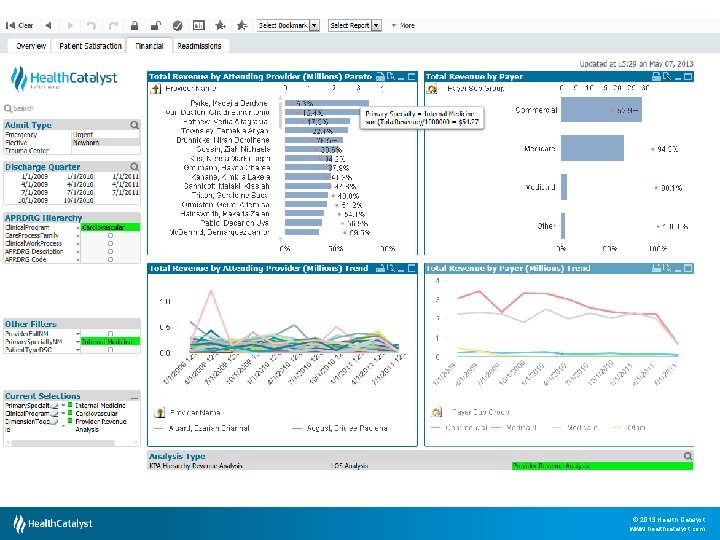Click the Commercial revenue bar
This screenshot has width=720, height=540.
pos(601,110)
